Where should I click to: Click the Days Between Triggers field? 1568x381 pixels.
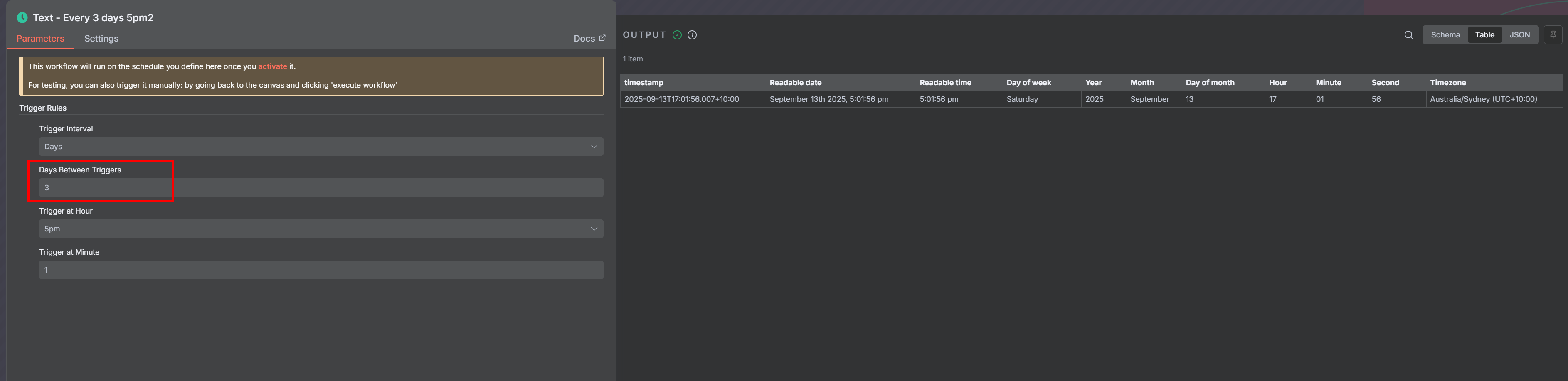(321, 187)
